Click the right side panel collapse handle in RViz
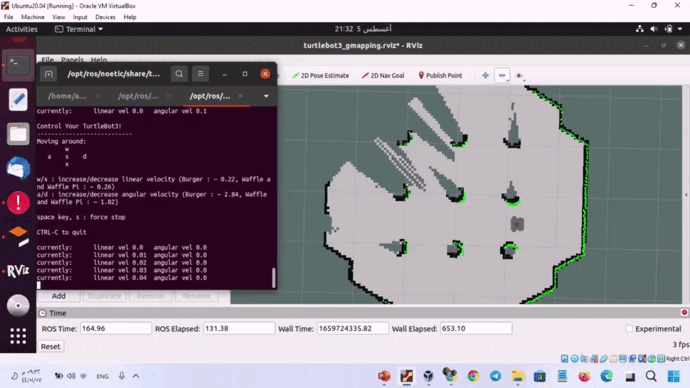 [x=686, y=195]
